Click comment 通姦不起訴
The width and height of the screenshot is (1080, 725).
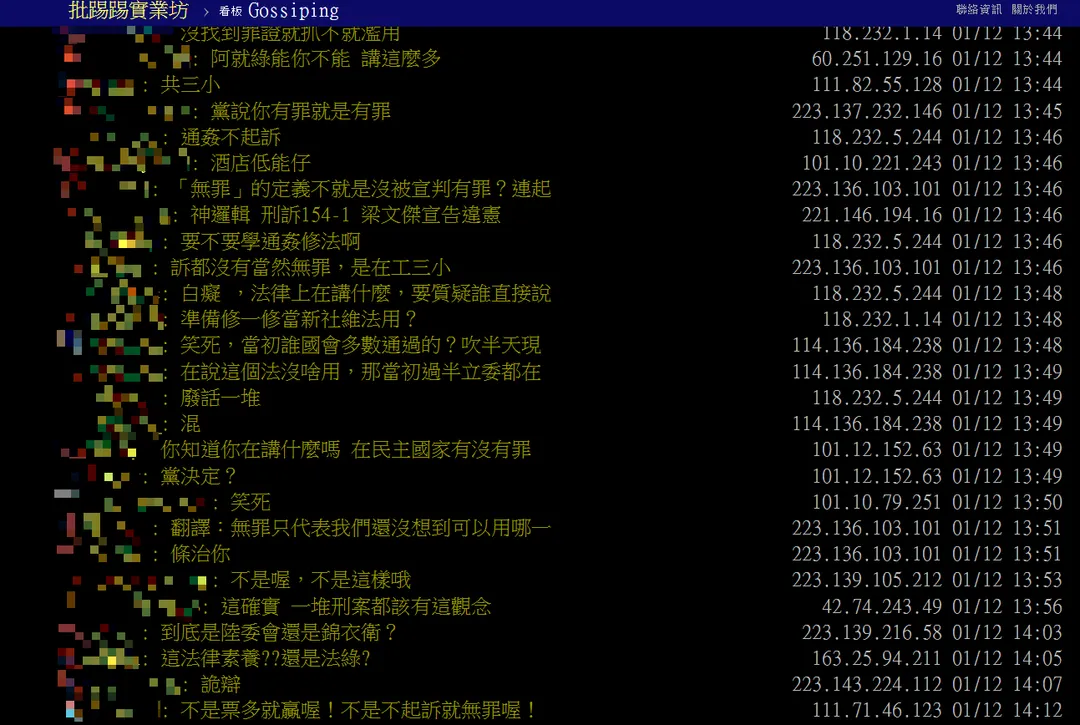[231, 138]
